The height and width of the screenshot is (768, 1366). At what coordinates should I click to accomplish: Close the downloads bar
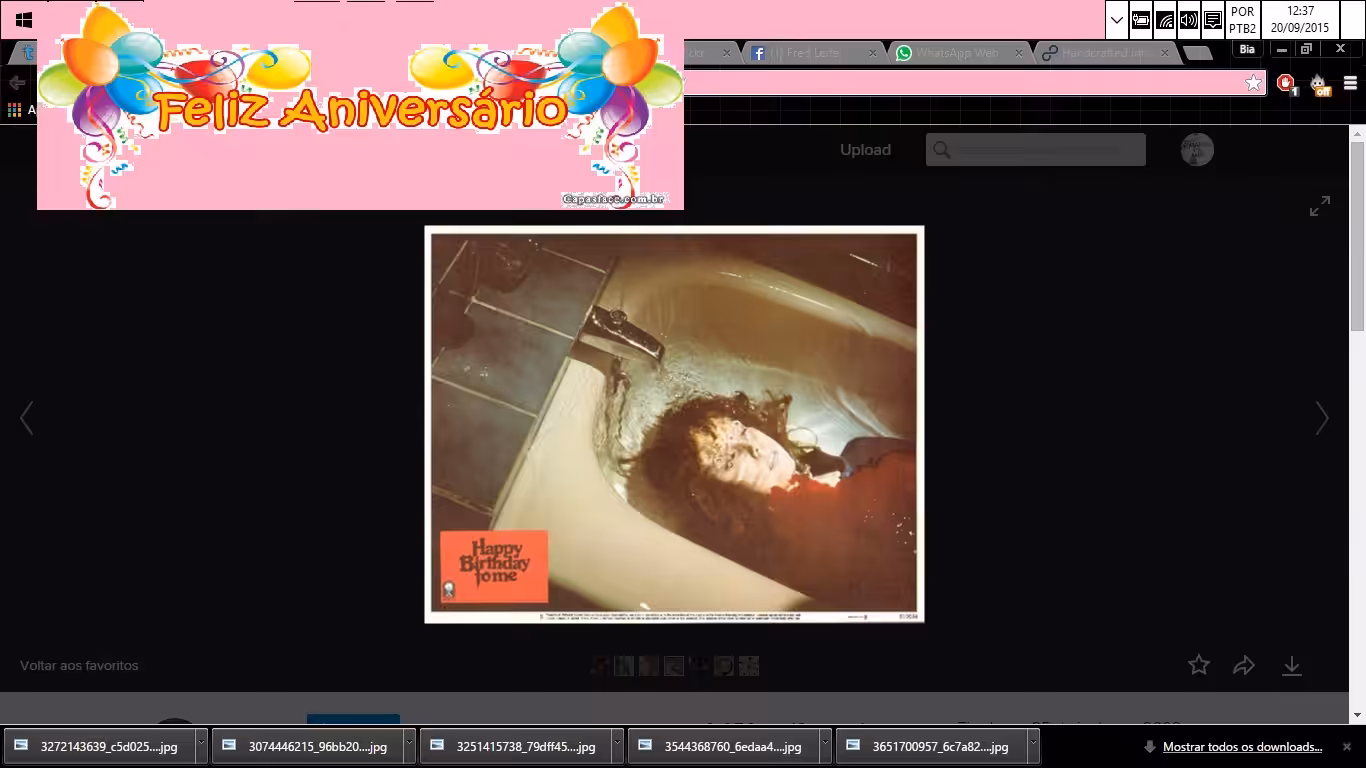click(1347, 747)
